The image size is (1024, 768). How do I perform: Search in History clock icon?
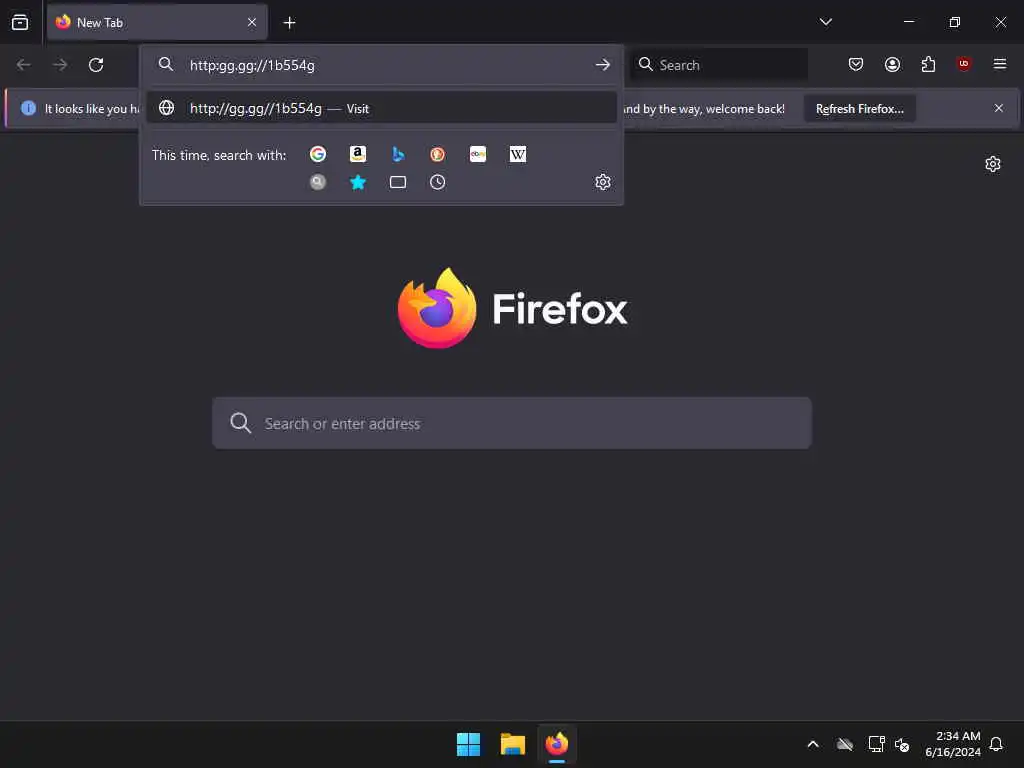coord(438,182)
